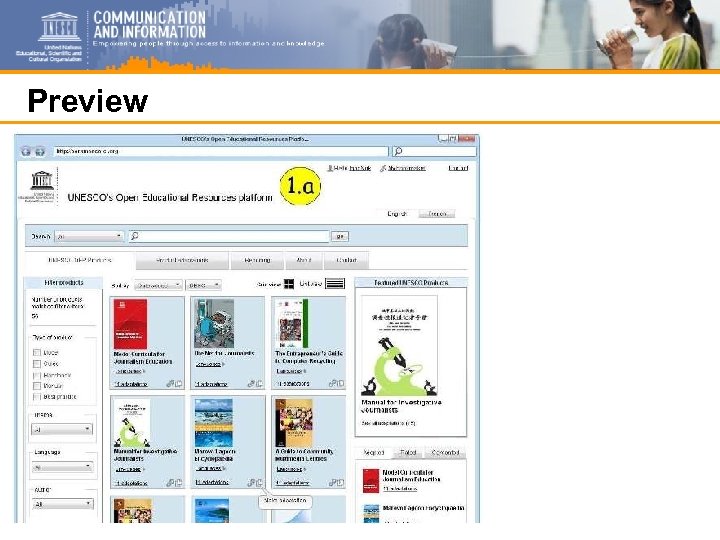Click adaptation copy icon on Entrepreneur's Guide card
Viewport: 720px width, 540px height.
pyautogui.click(x=340, y=383)
